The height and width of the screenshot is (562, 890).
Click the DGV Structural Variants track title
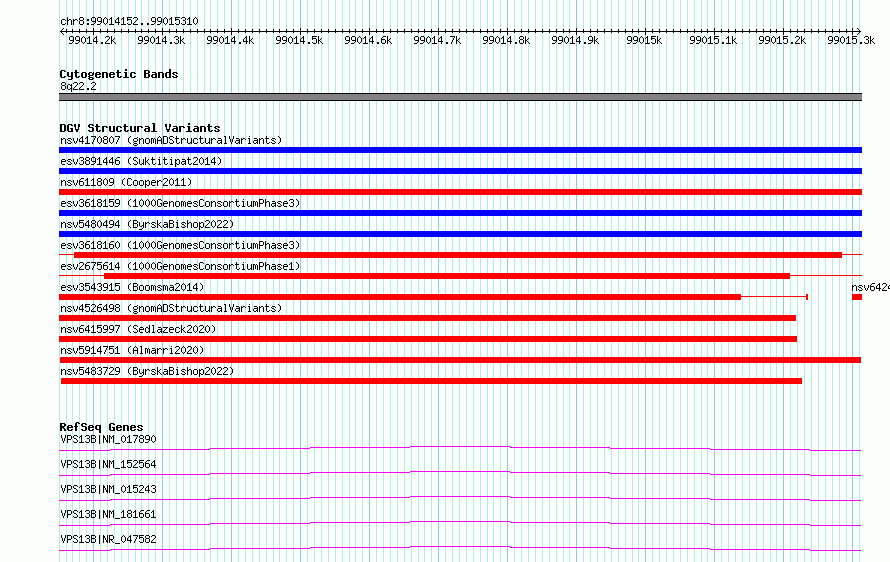(140, 128)
